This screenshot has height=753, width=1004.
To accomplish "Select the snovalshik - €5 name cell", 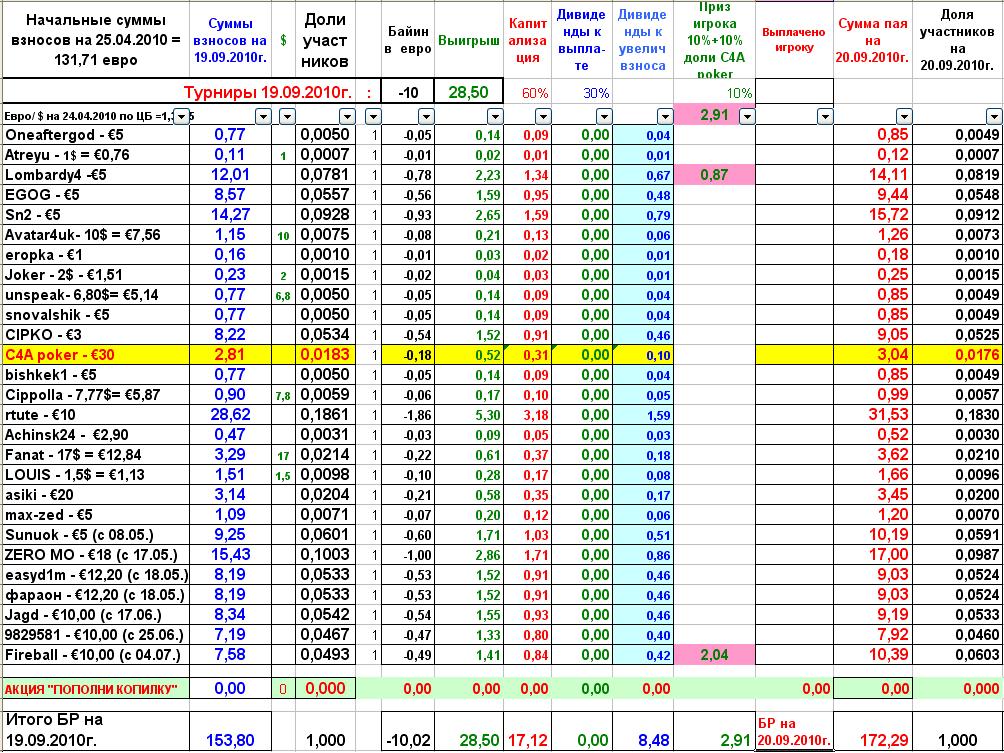I will click(x=96, y=314).
